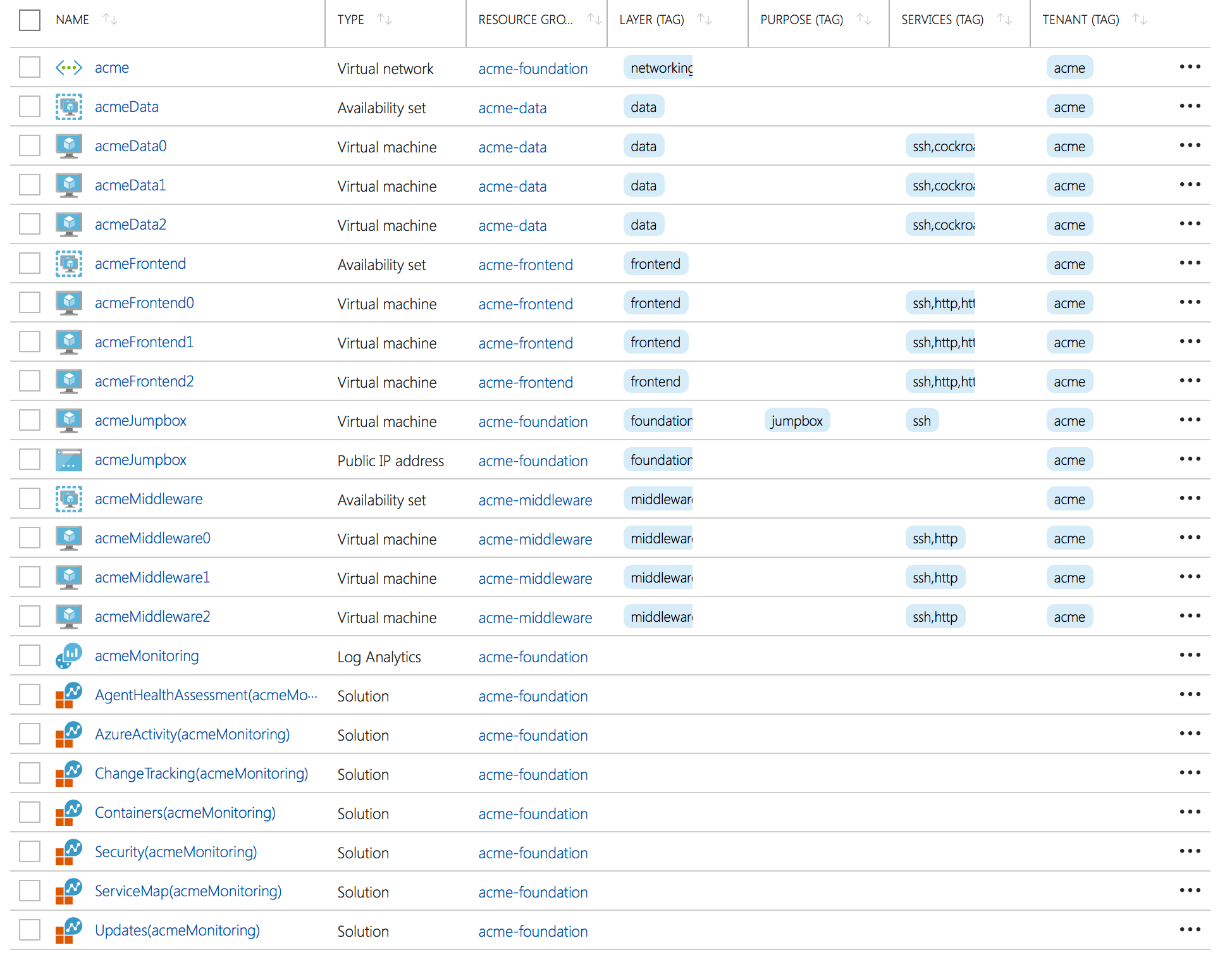Click the jumpbox purpose tag

pos(797,421)
